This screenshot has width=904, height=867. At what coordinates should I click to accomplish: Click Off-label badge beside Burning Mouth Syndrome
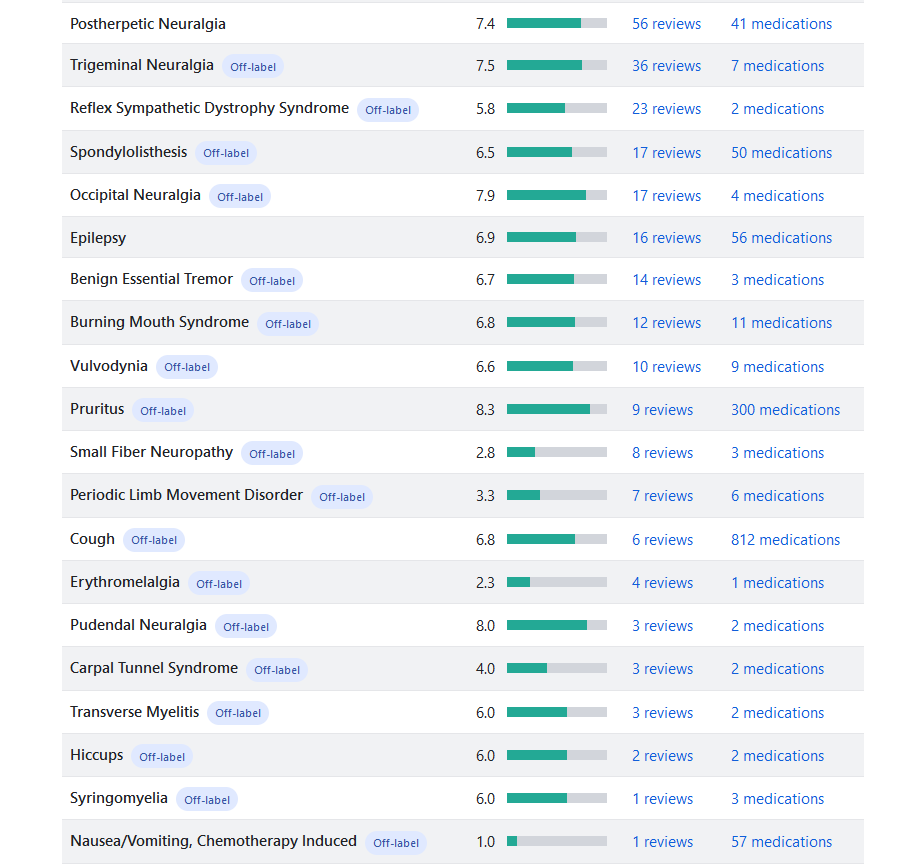[288, 324]
